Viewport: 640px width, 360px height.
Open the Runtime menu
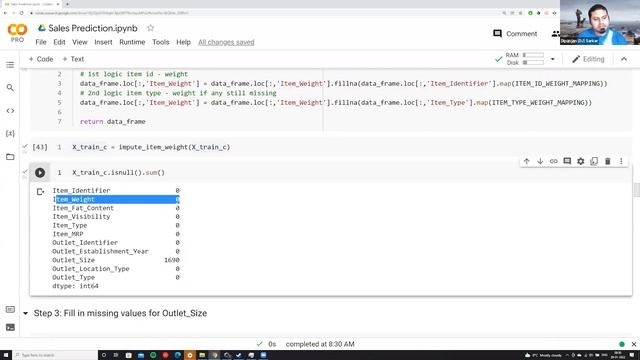point(132,42)
